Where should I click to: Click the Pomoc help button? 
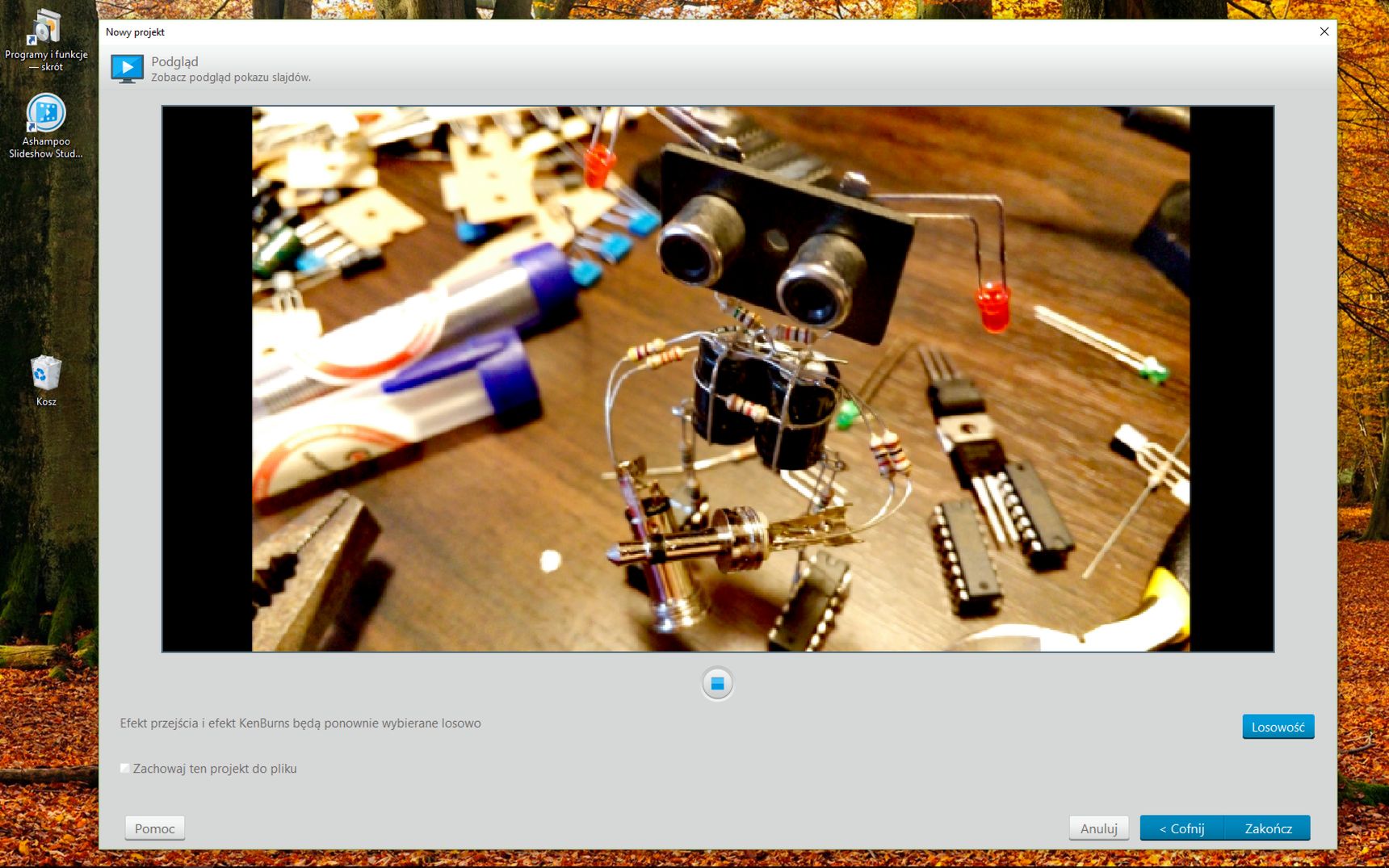pos(155,828)
